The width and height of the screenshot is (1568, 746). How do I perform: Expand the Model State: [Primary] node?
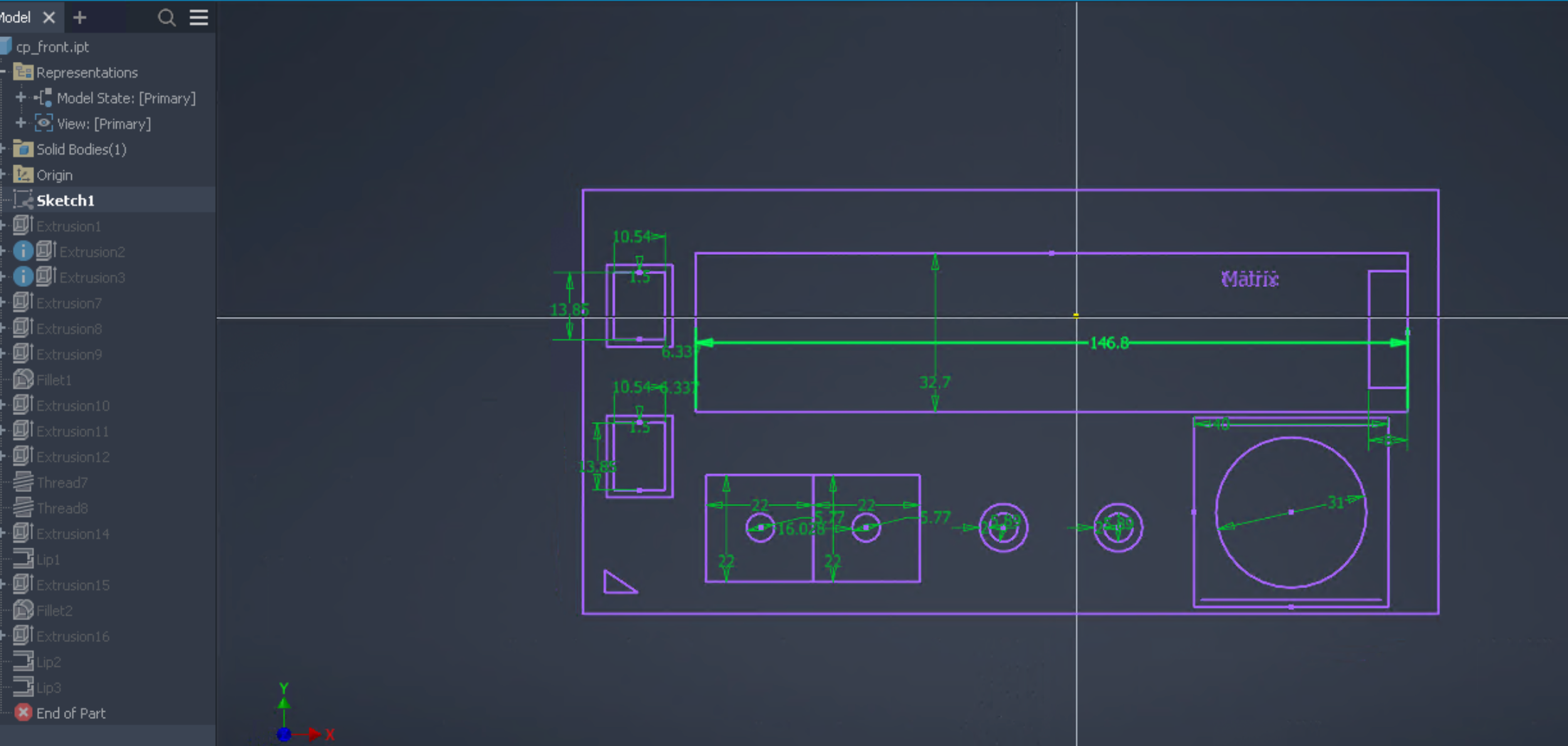[21, 98]
